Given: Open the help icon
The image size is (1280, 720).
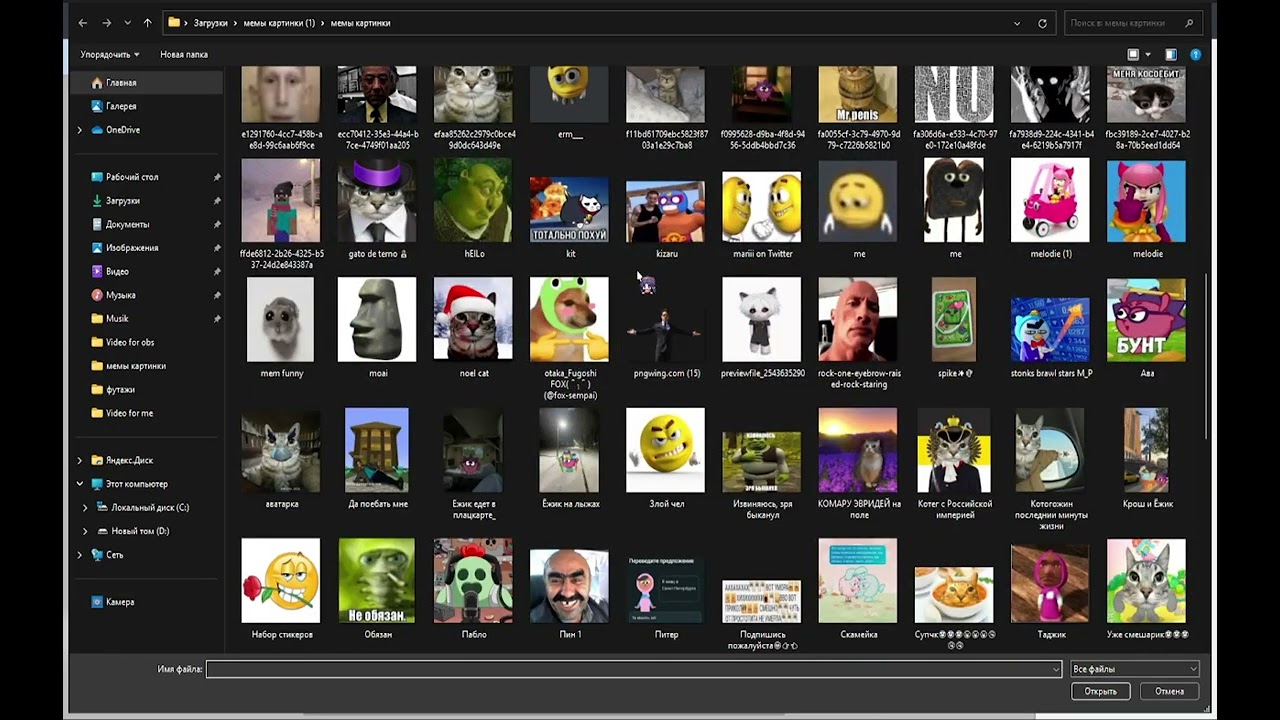Looking at the screenshot, I should [1195, 54].
